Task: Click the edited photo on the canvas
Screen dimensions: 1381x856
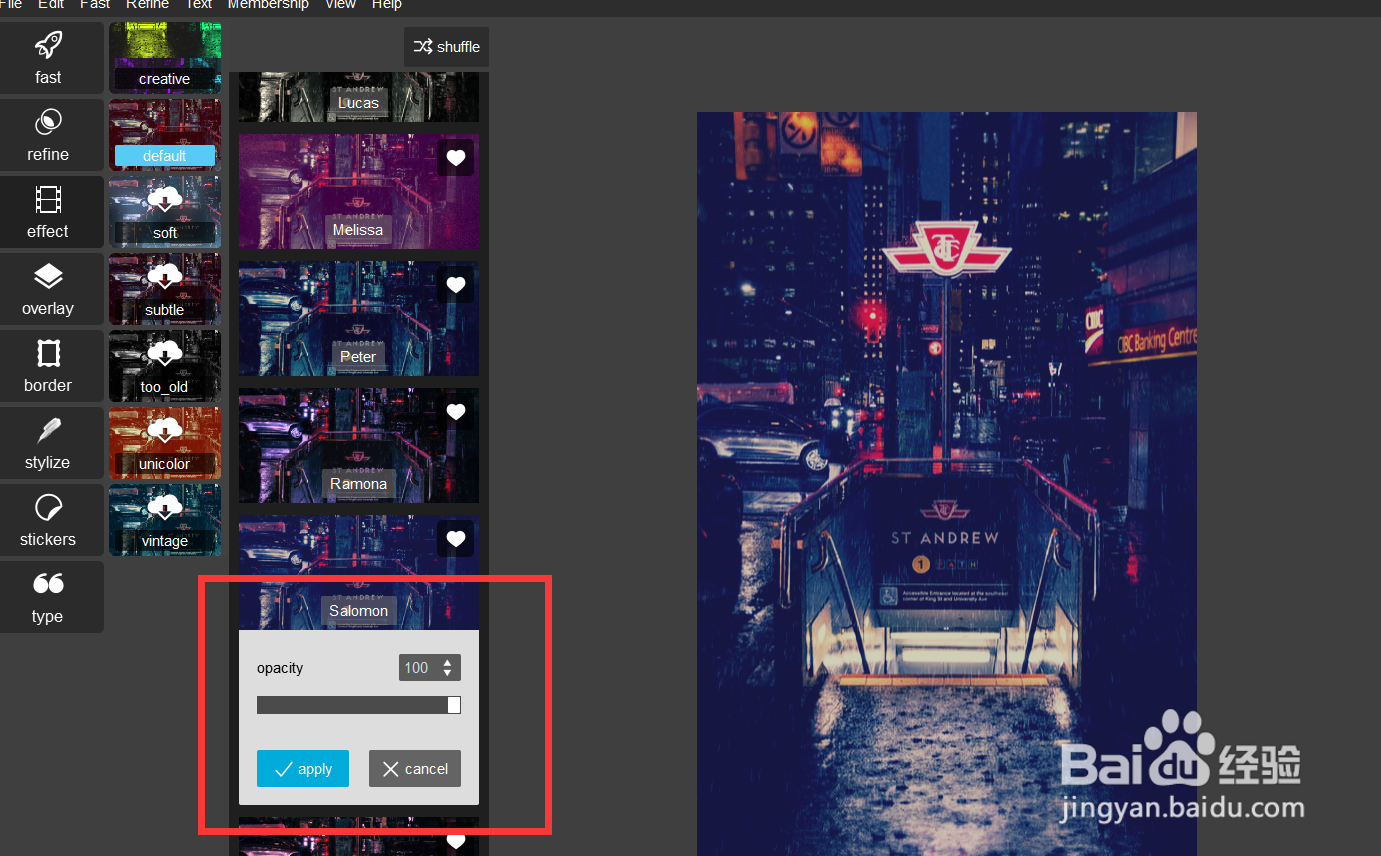Action: tap(947, 484)
